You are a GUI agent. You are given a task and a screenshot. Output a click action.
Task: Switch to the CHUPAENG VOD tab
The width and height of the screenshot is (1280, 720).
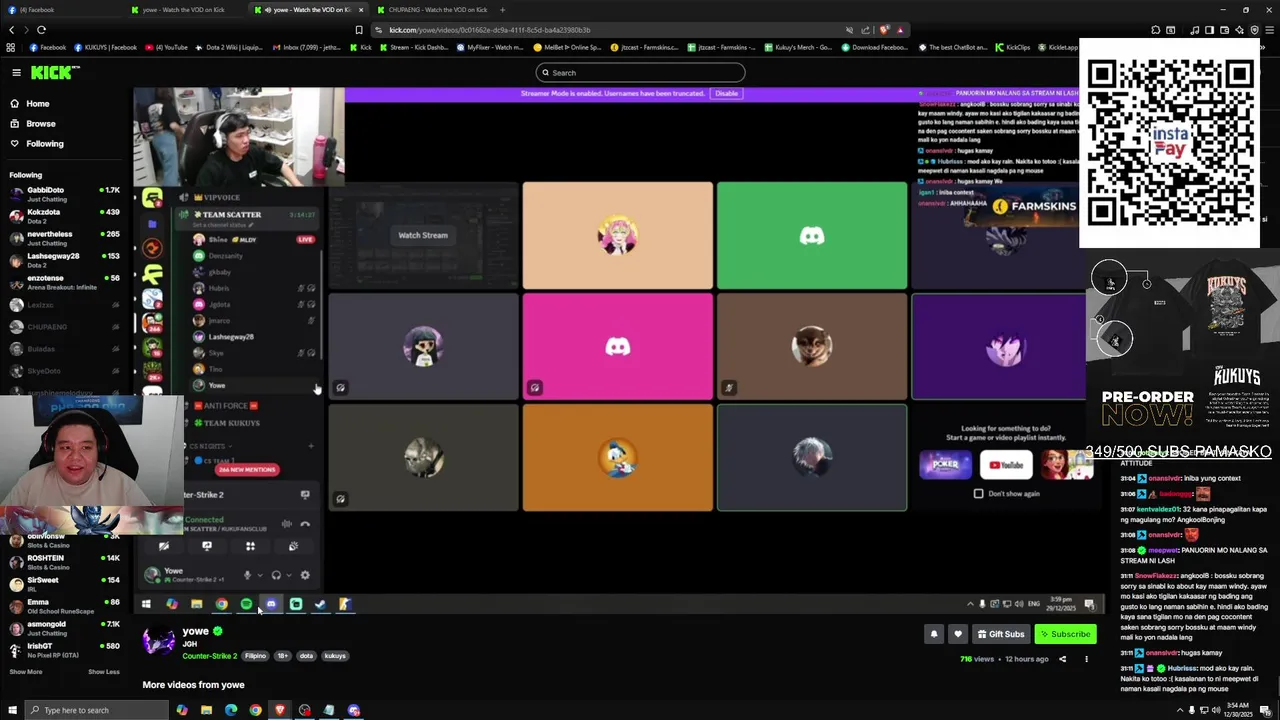click(433, 10)
